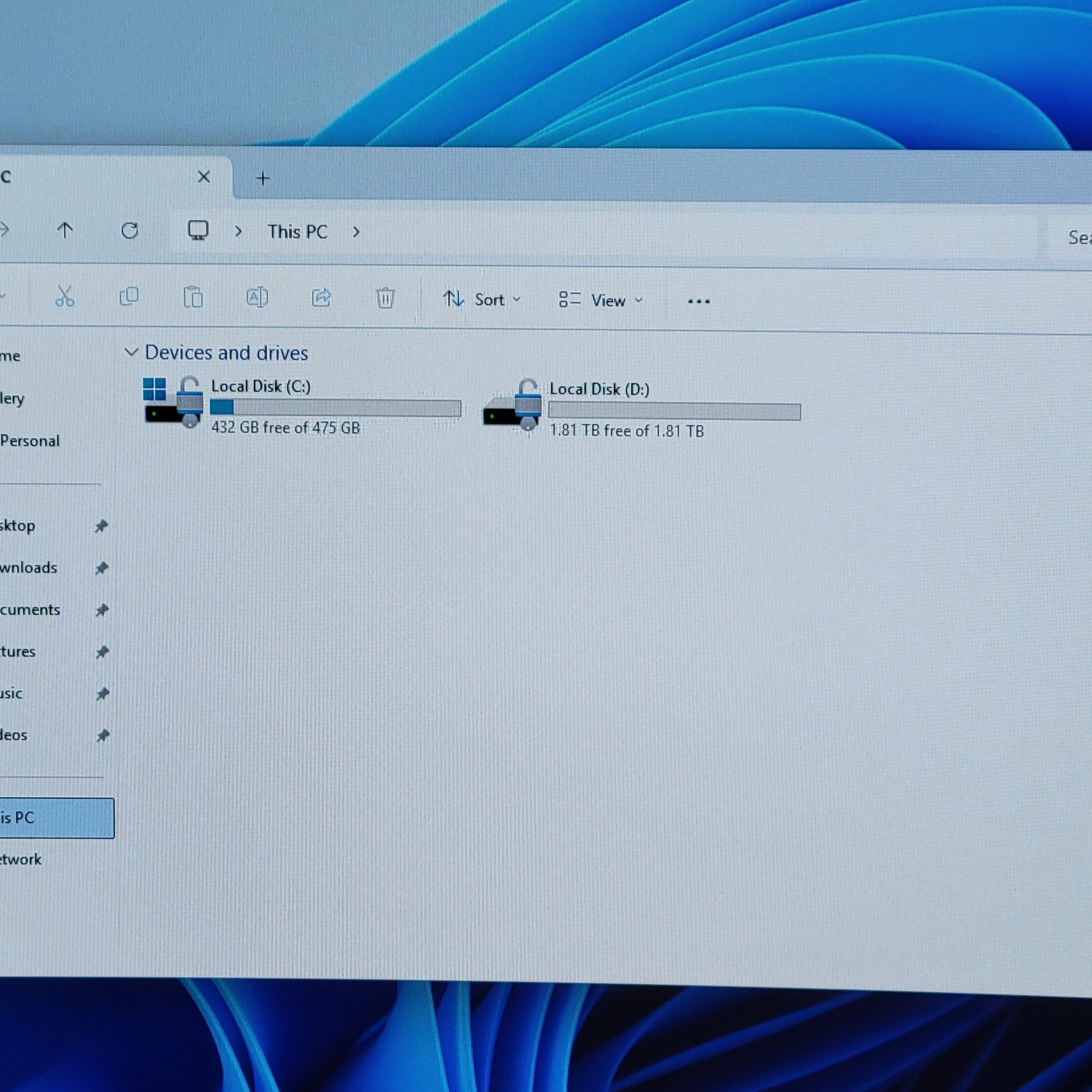Click the monitor icon in address bar

pyautogui.click(x=198, y=231)
